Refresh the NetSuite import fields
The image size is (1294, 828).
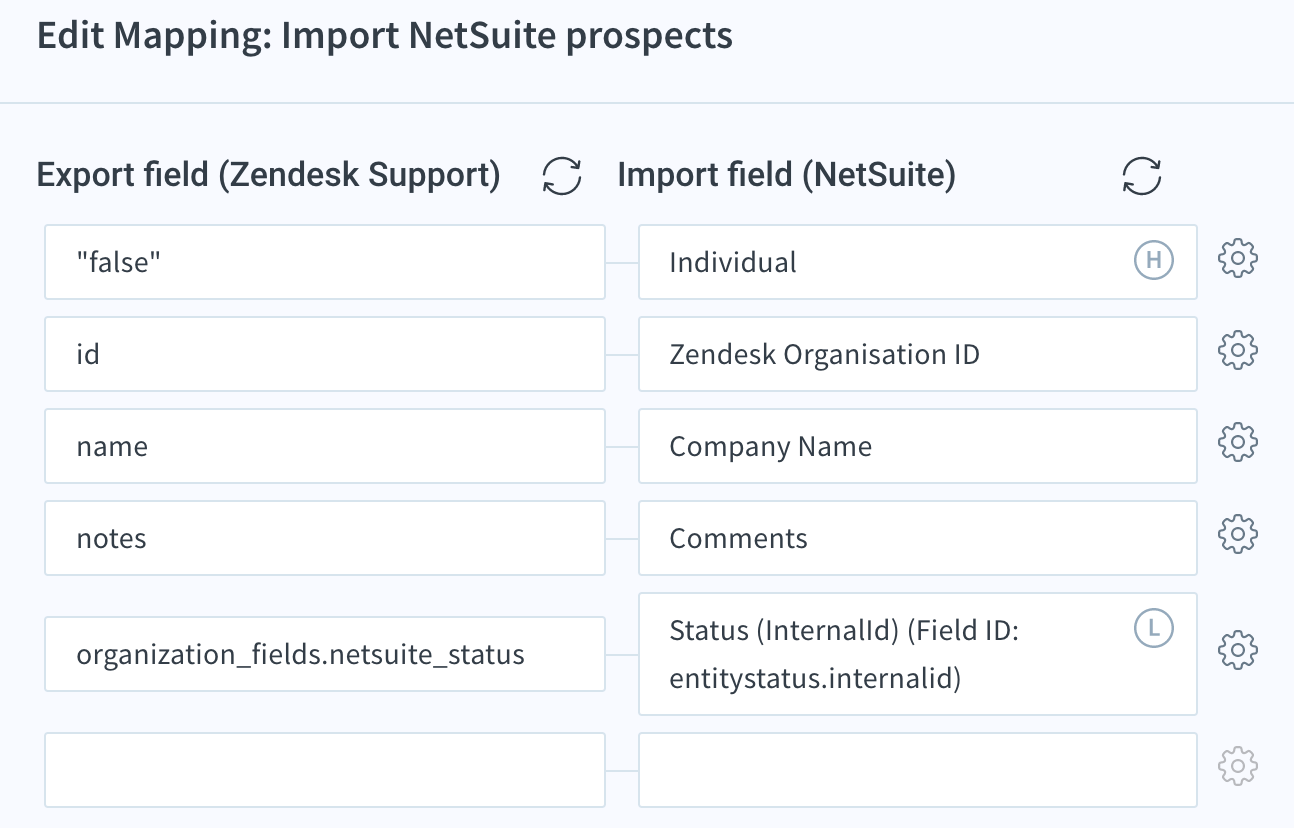(1142, 177)
